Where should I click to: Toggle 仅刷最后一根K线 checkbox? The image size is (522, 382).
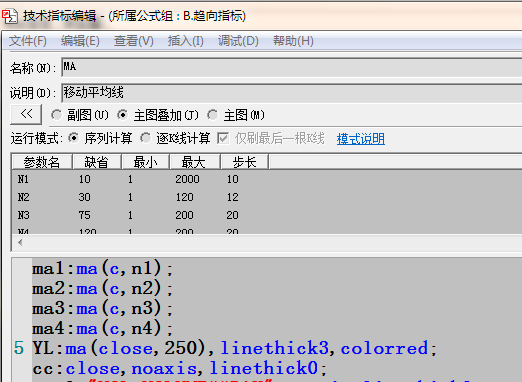[223, 138]
